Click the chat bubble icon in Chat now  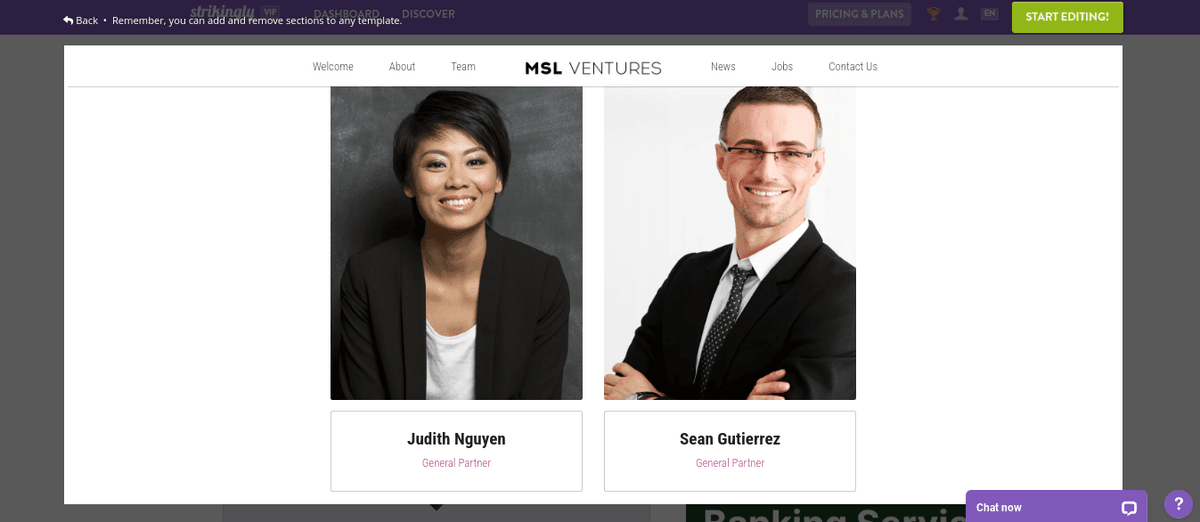tap(1129, 508)
